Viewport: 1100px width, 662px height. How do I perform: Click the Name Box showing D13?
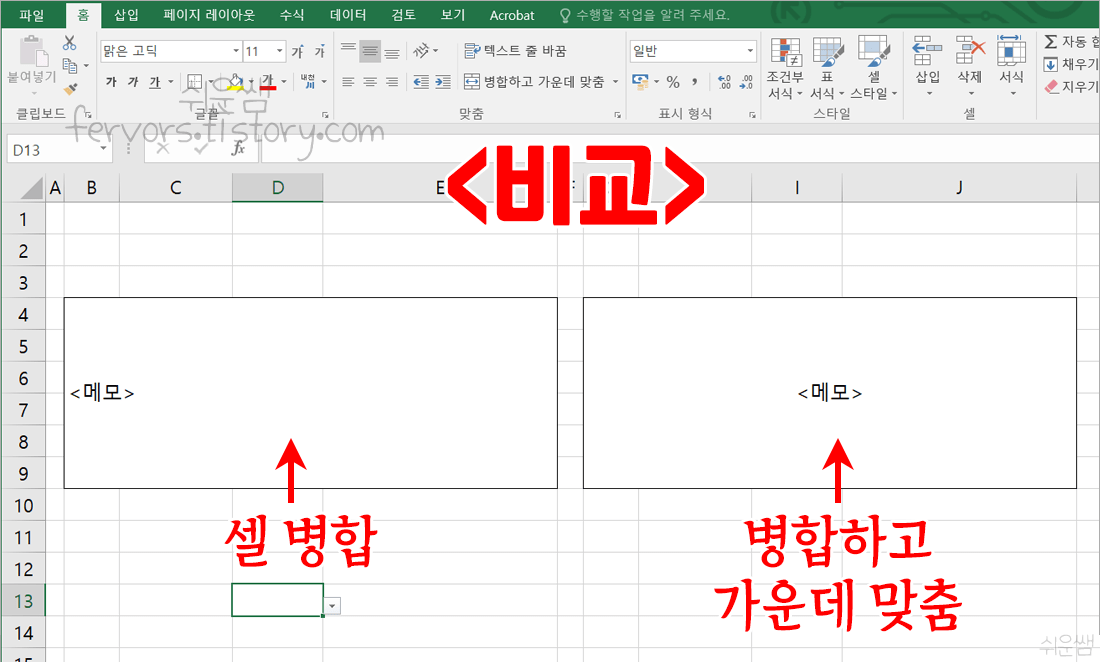point(53,149)
